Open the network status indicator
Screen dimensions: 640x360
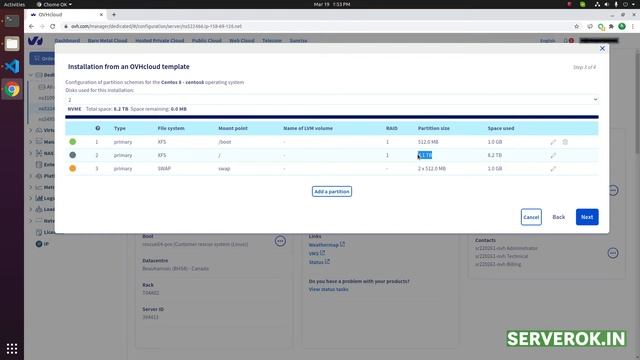pyautogui.click(x=597, y=4)
